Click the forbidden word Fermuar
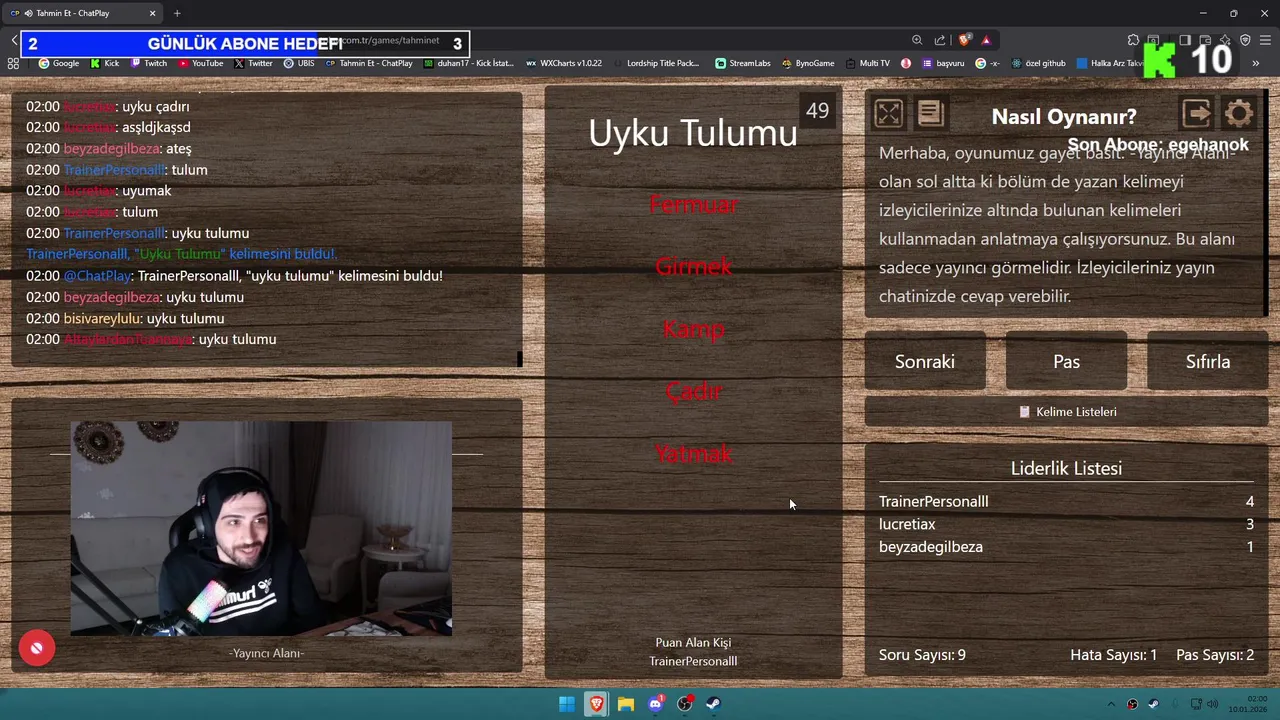Viewport: 1280px width, 720px height. [693, 205]
